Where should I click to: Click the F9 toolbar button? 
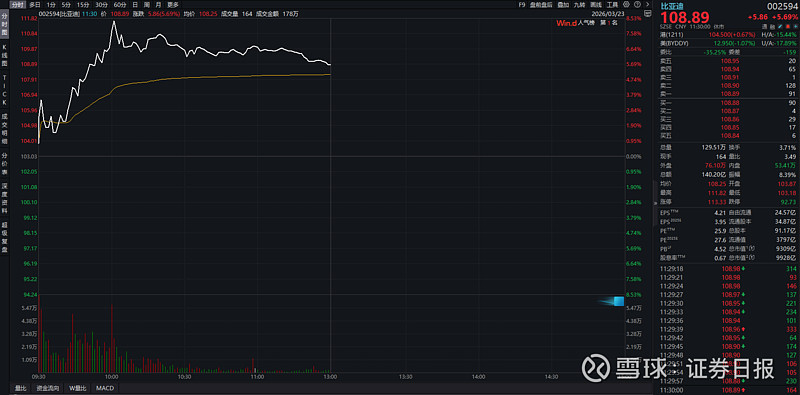(521, 5)
